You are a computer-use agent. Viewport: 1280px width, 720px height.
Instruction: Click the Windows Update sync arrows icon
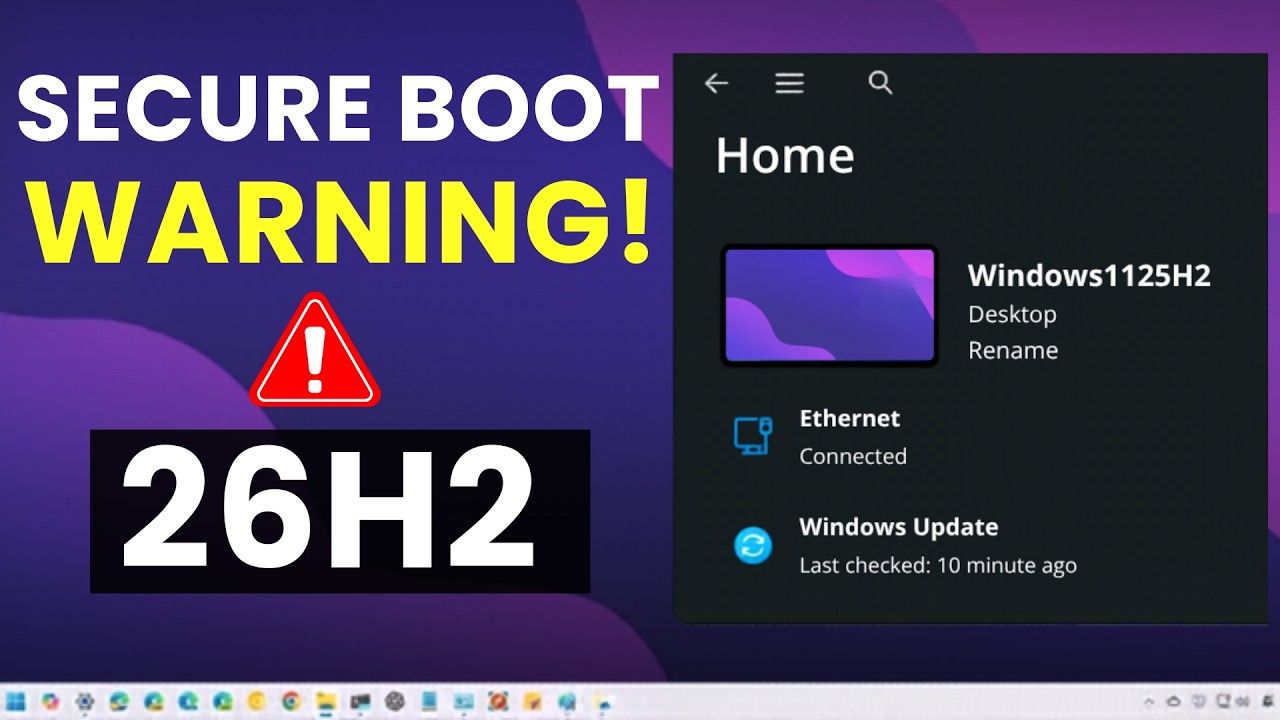[x=753, y=546]
